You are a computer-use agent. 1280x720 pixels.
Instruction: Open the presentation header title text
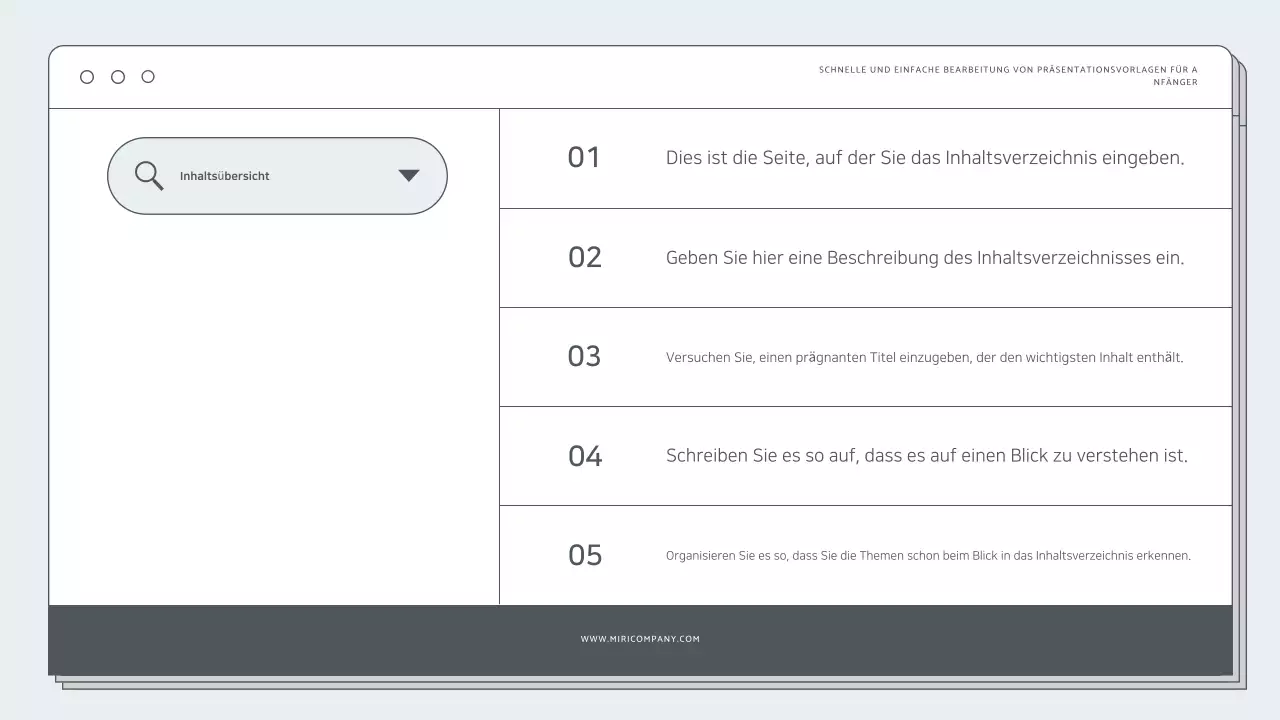[1008, 75]
